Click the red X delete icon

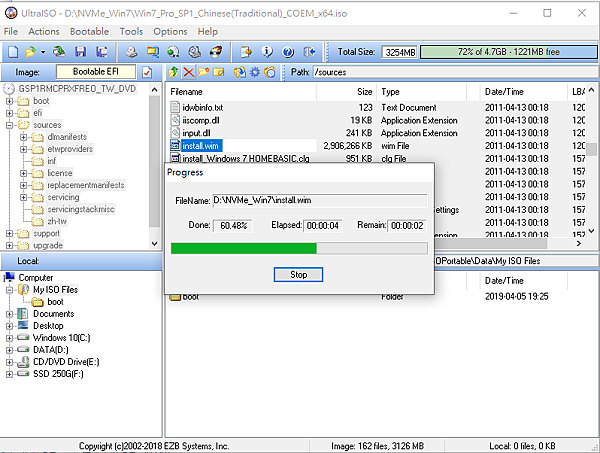tap(188, 72)
